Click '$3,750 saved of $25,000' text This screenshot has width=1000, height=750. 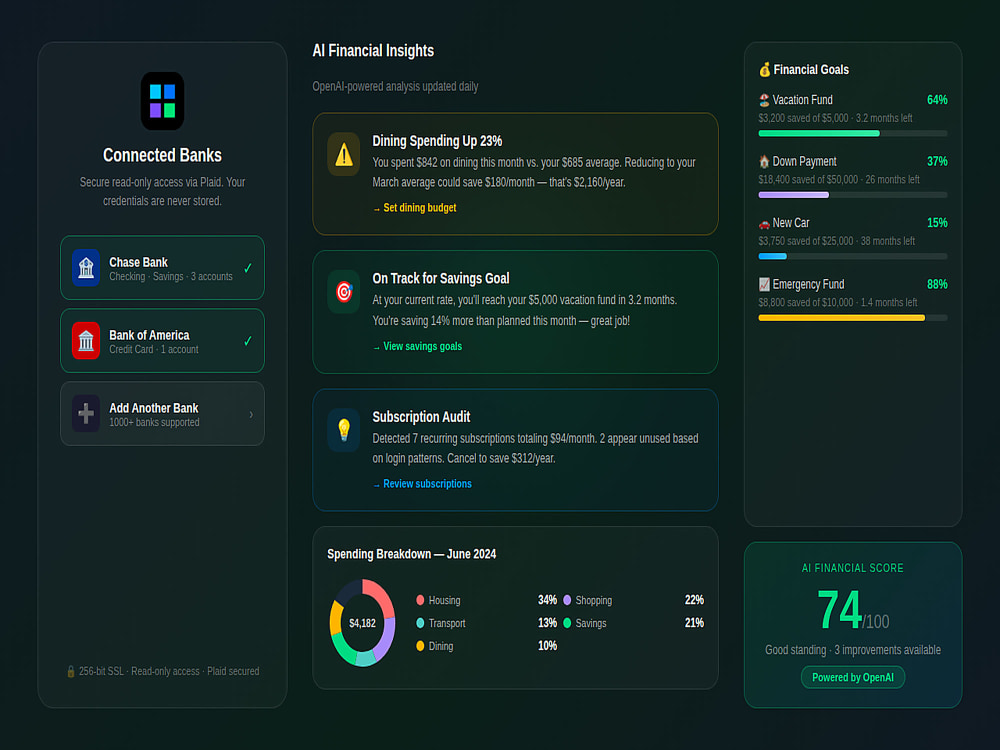click(x=805, y=241)
